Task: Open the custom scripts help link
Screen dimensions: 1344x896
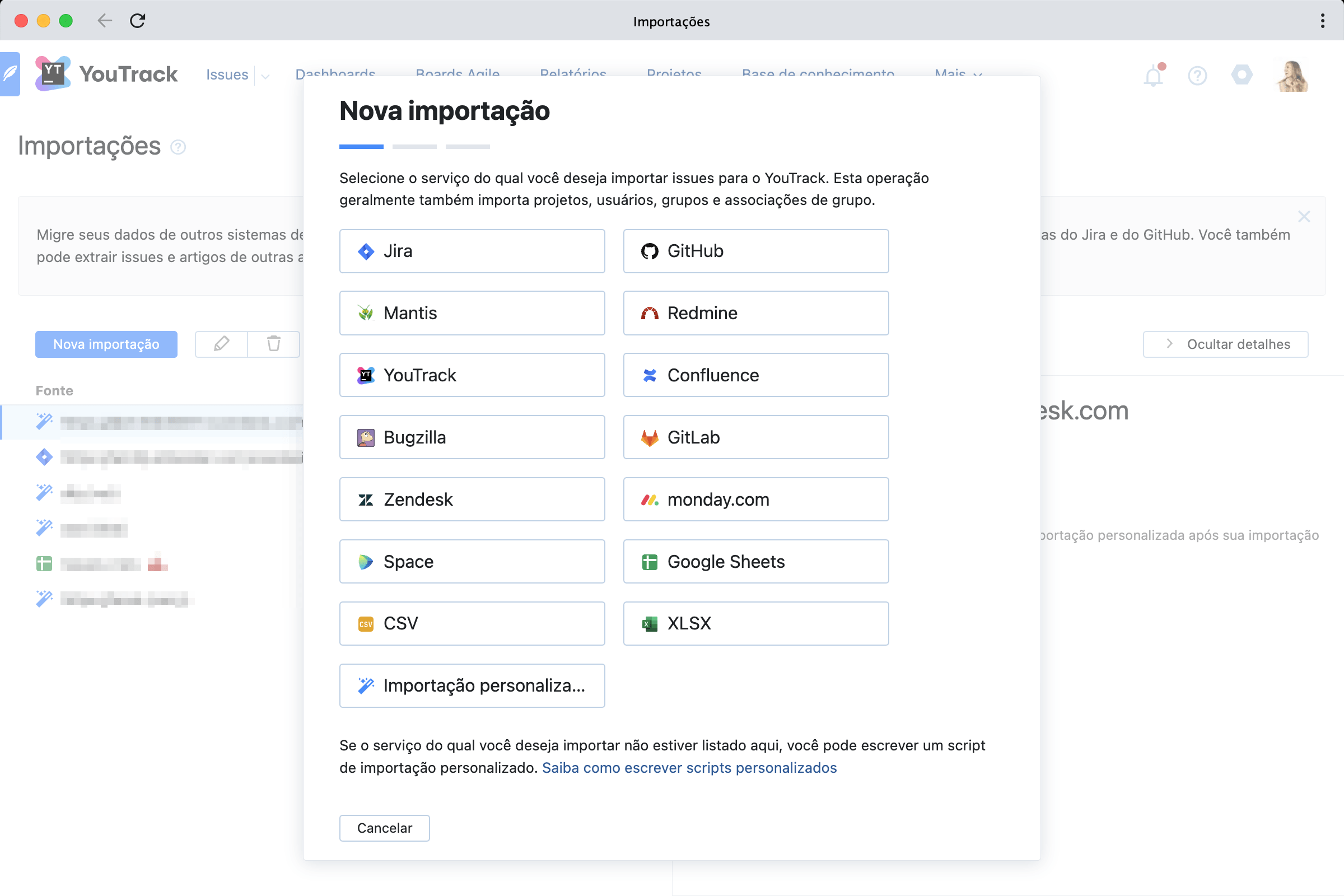Action: click(689, 768)
